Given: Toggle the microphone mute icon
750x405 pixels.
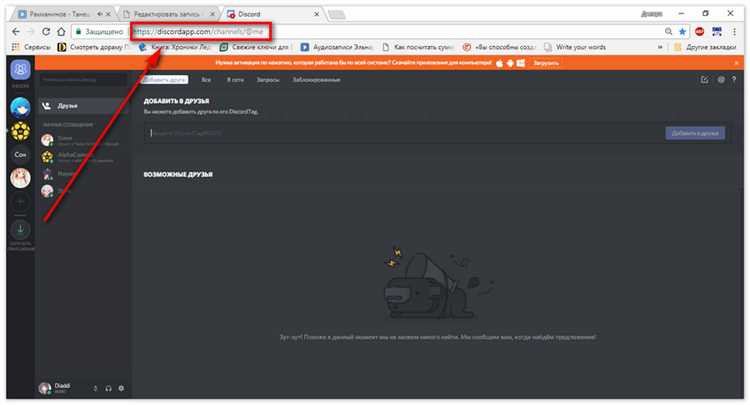Looking at the screenshot, I should coord(96,388).
